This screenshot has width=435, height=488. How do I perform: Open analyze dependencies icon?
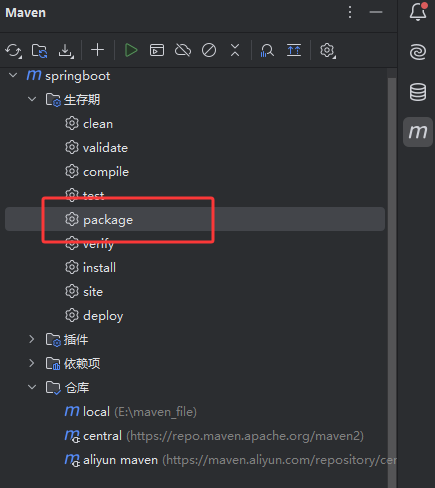[x=267, y=50]
